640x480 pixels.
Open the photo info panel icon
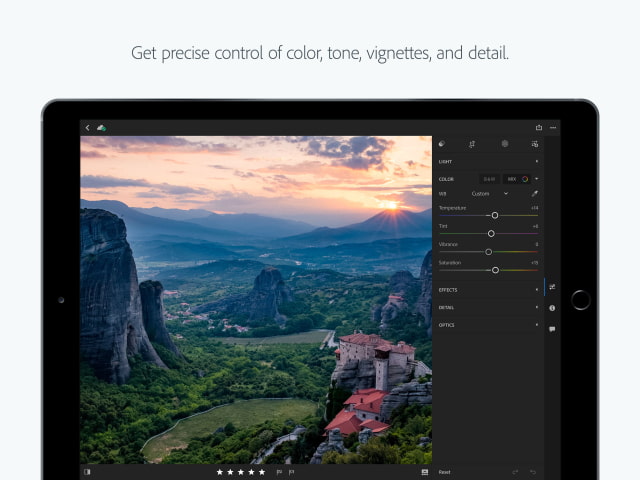point(552,308)
